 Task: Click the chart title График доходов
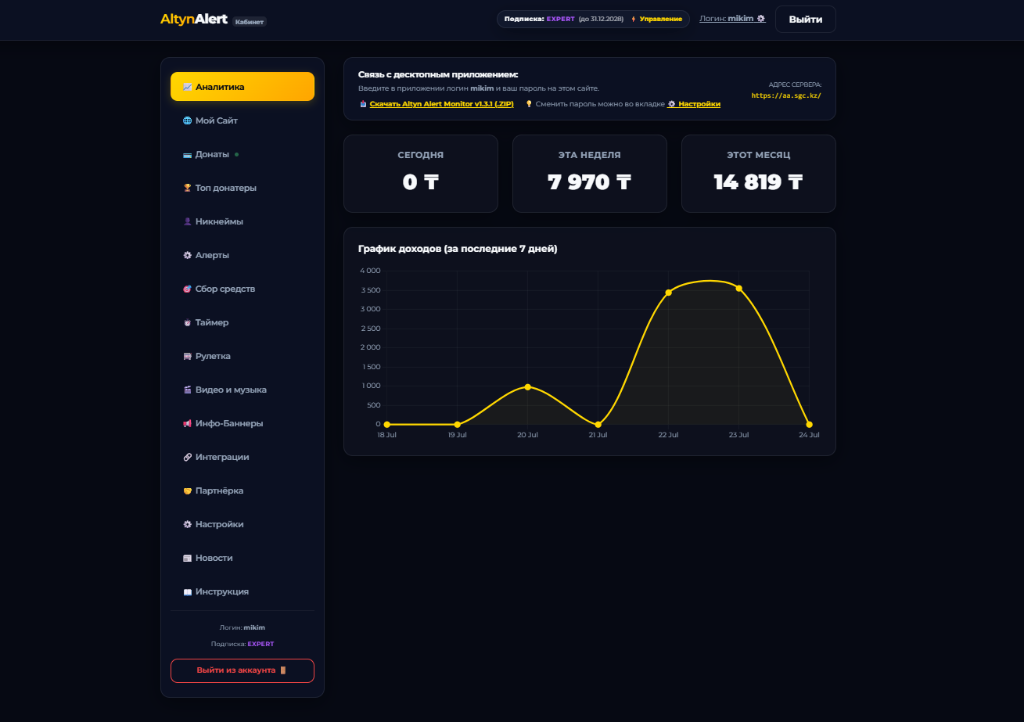point(457,249)
